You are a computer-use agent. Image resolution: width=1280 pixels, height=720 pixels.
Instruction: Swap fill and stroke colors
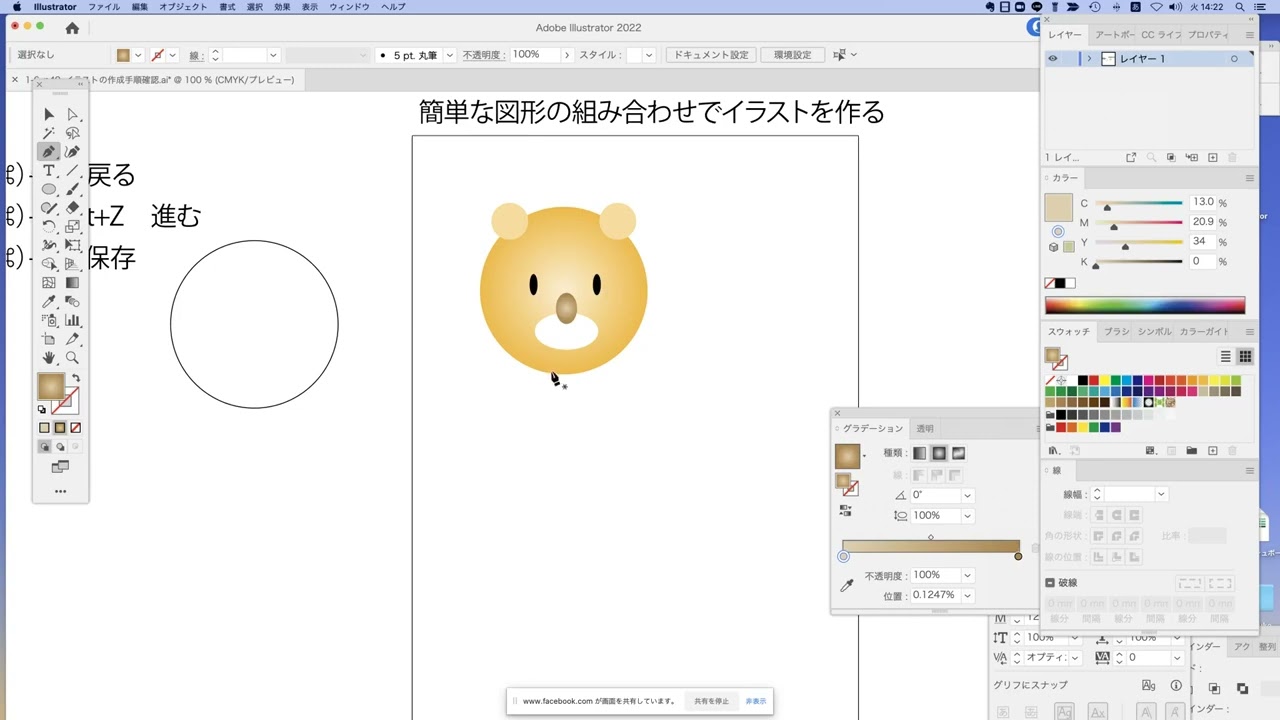76,378
